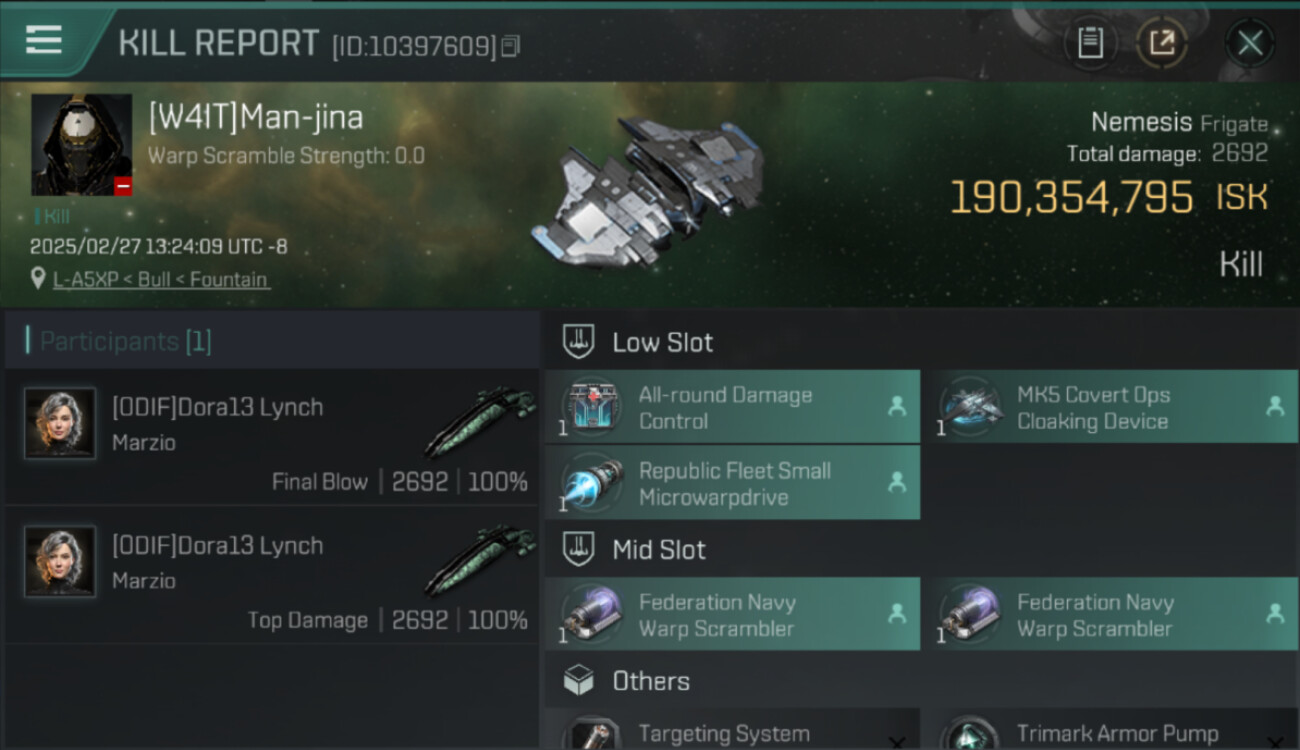Share the kill report via share icon
Screen dimensions: 1300x750
click(1161, 42)
